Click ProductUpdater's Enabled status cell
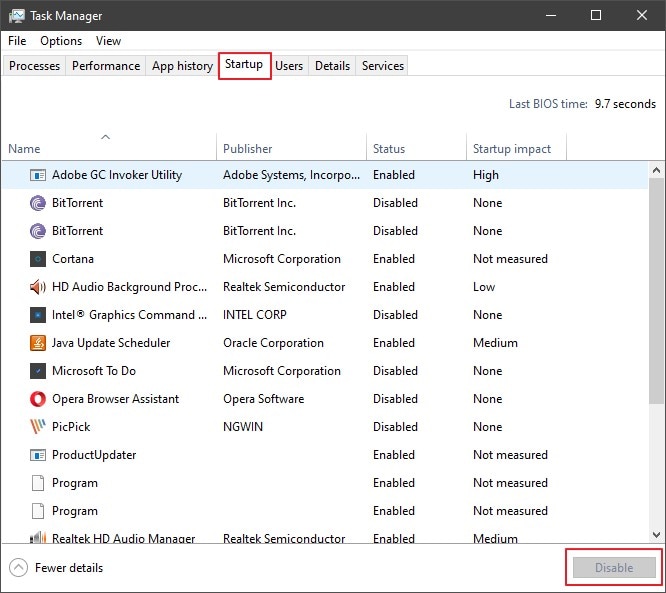The image size is (666, 593). click(394, 455)
